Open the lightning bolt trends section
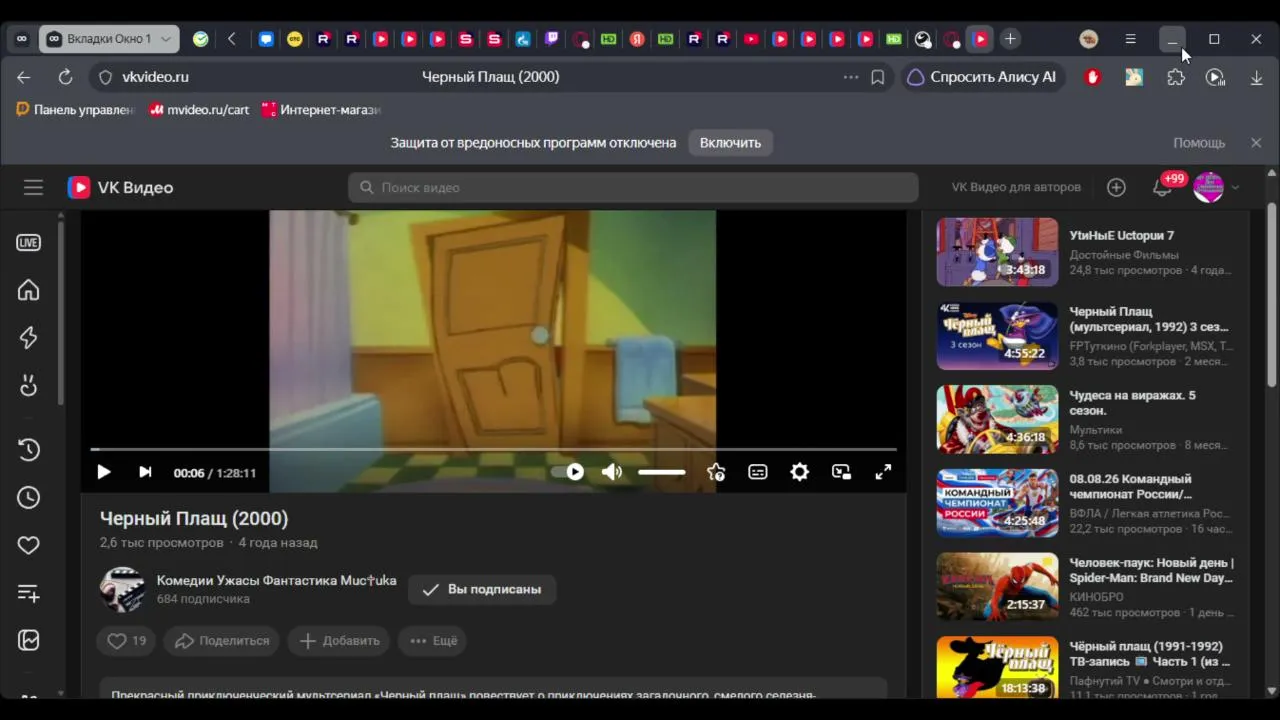This screenshot has height=720, width=1280. click(28, 337)
